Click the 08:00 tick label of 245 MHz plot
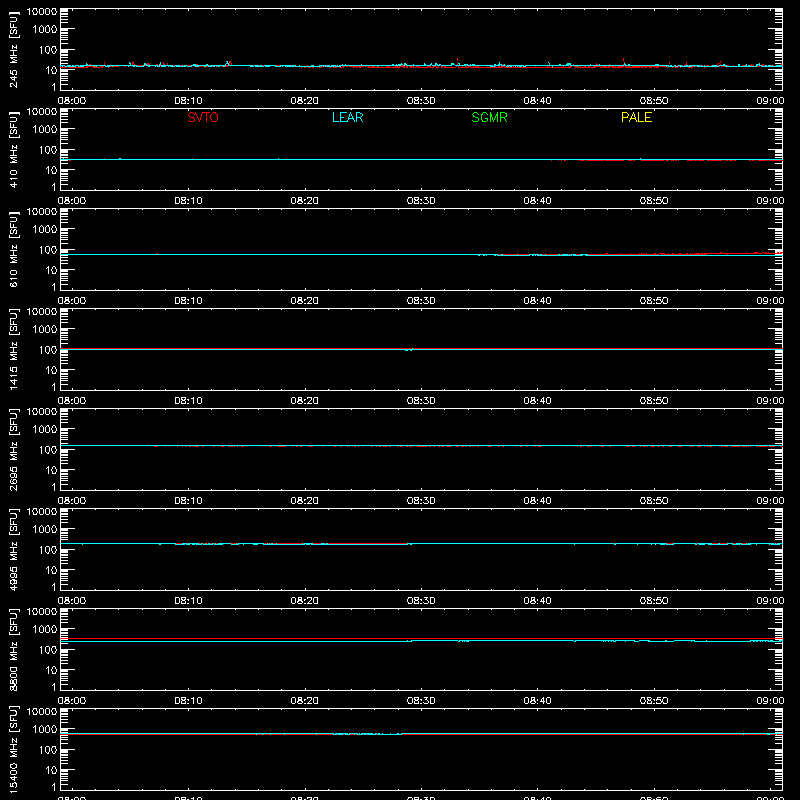Screen dimensions: 800x800 (x=72, y=101)
